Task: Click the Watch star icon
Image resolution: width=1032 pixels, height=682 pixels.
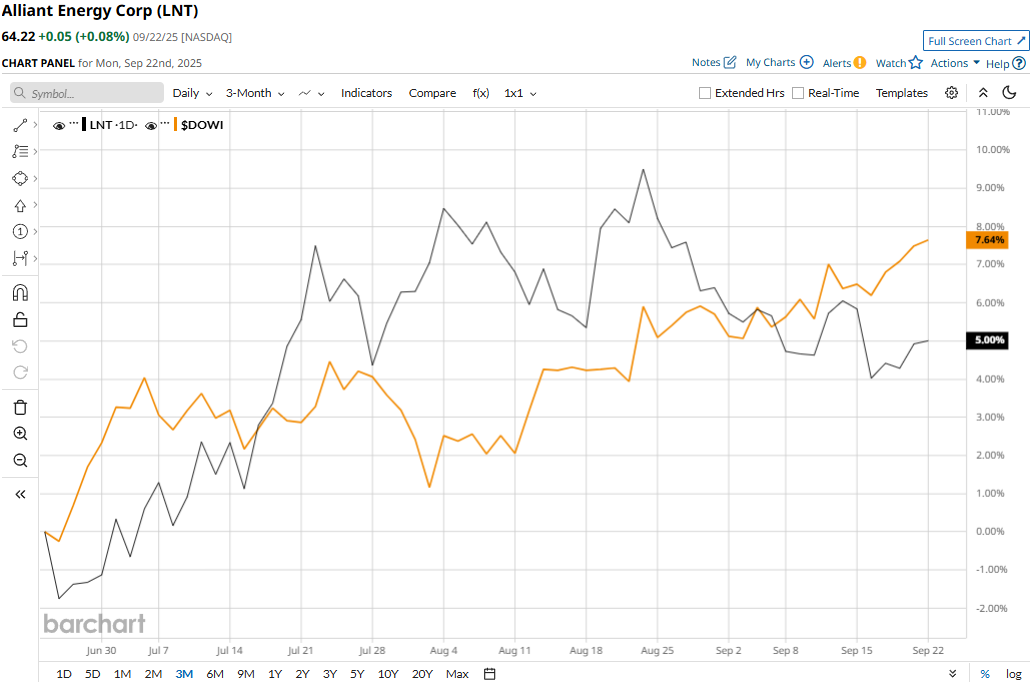Action: pyautogui.click(x=916, y=63)
